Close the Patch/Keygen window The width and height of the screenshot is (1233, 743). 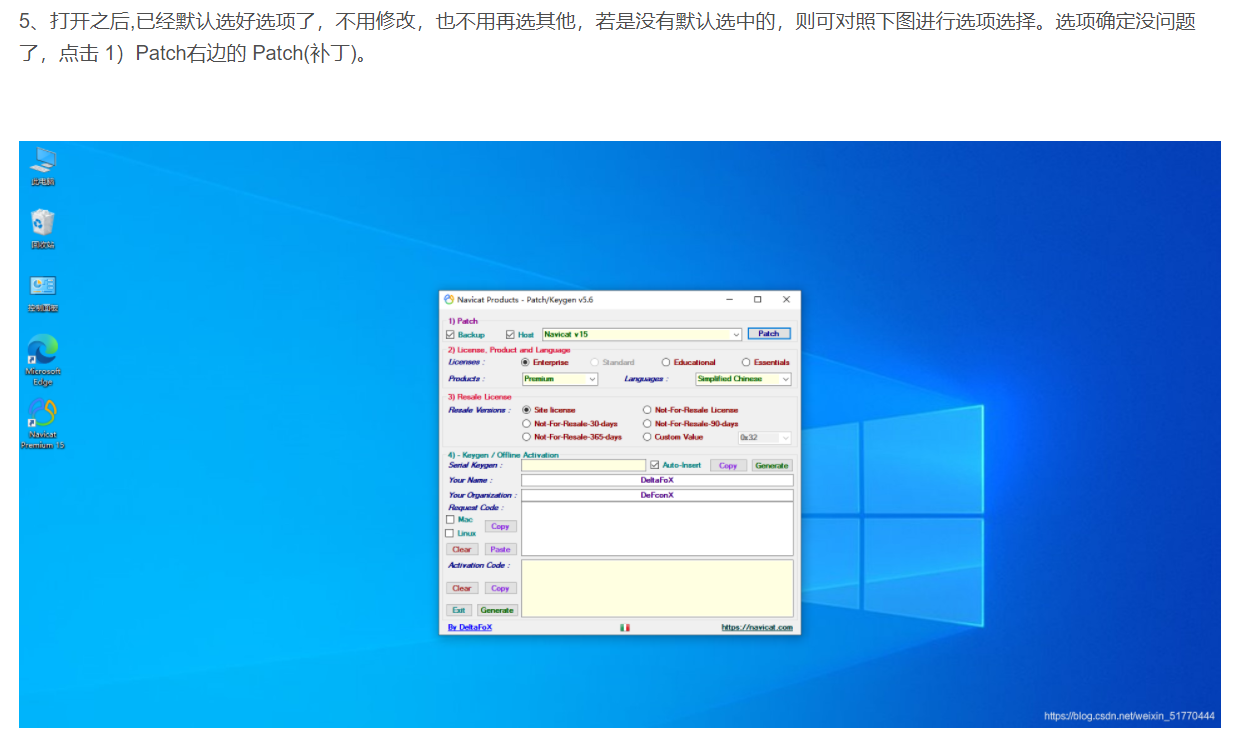point(786,299)
